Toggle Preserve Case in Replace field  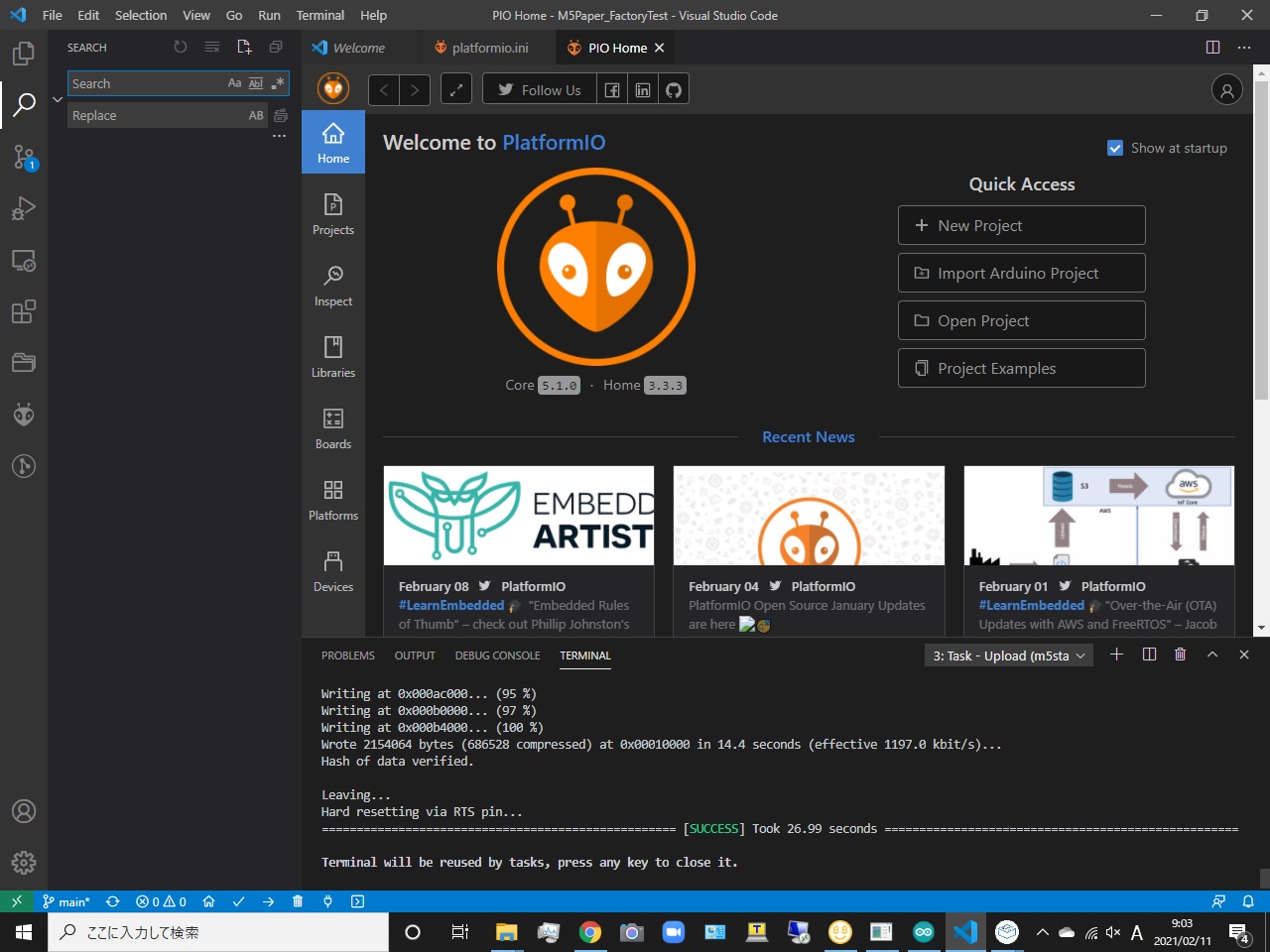tap(256, 116)
